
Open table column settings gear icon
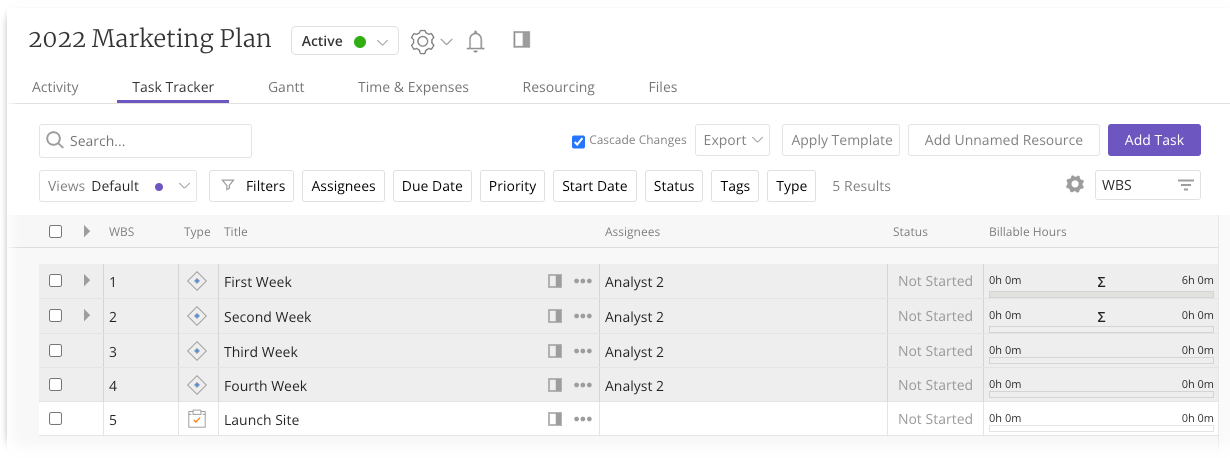1075,184
